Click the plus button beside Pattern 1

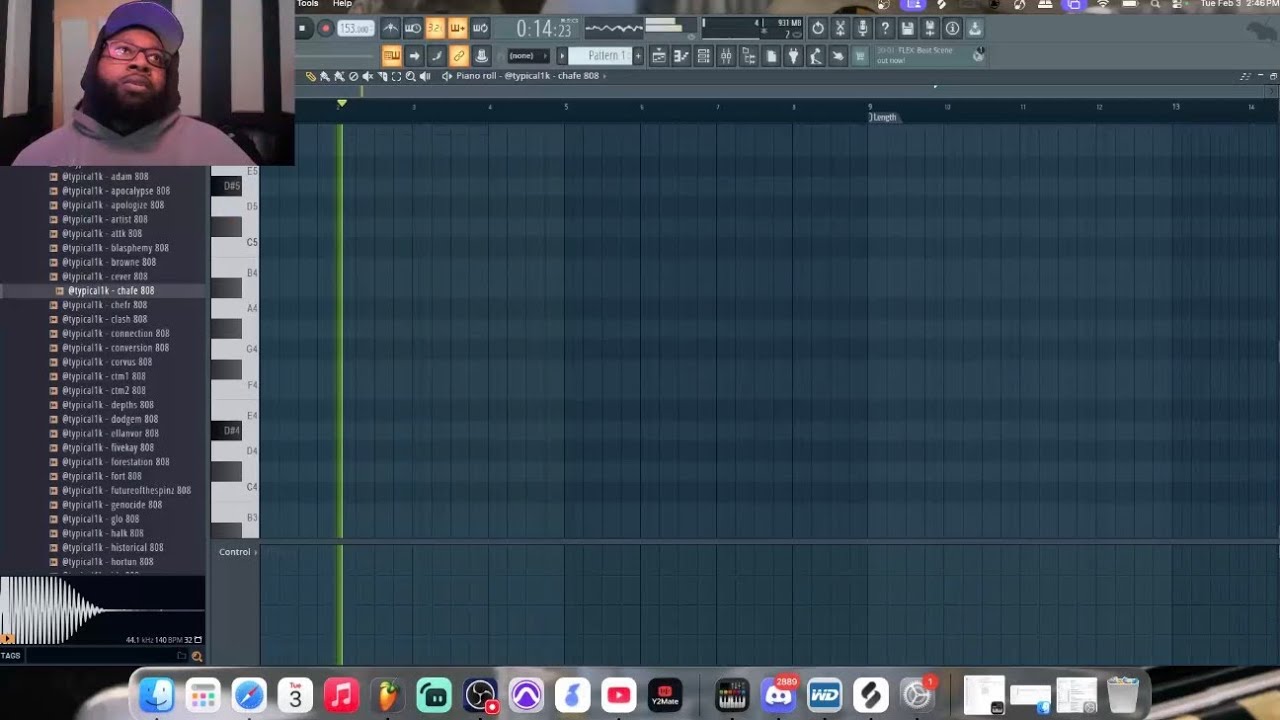pos(639,56)
